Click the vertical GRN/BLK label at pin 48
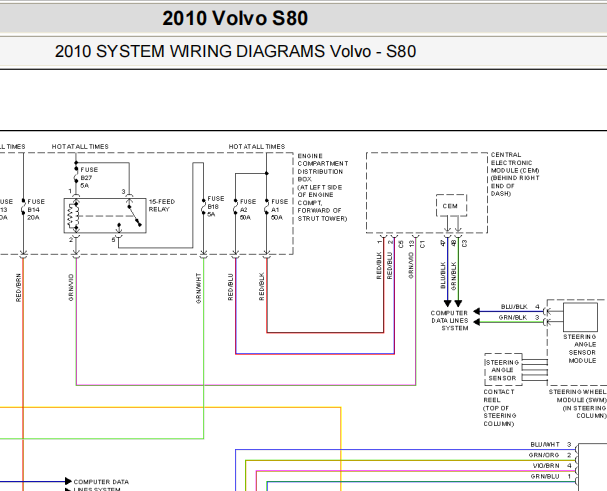The height and width of the screenshot is (491, 607). pos(454,276)
